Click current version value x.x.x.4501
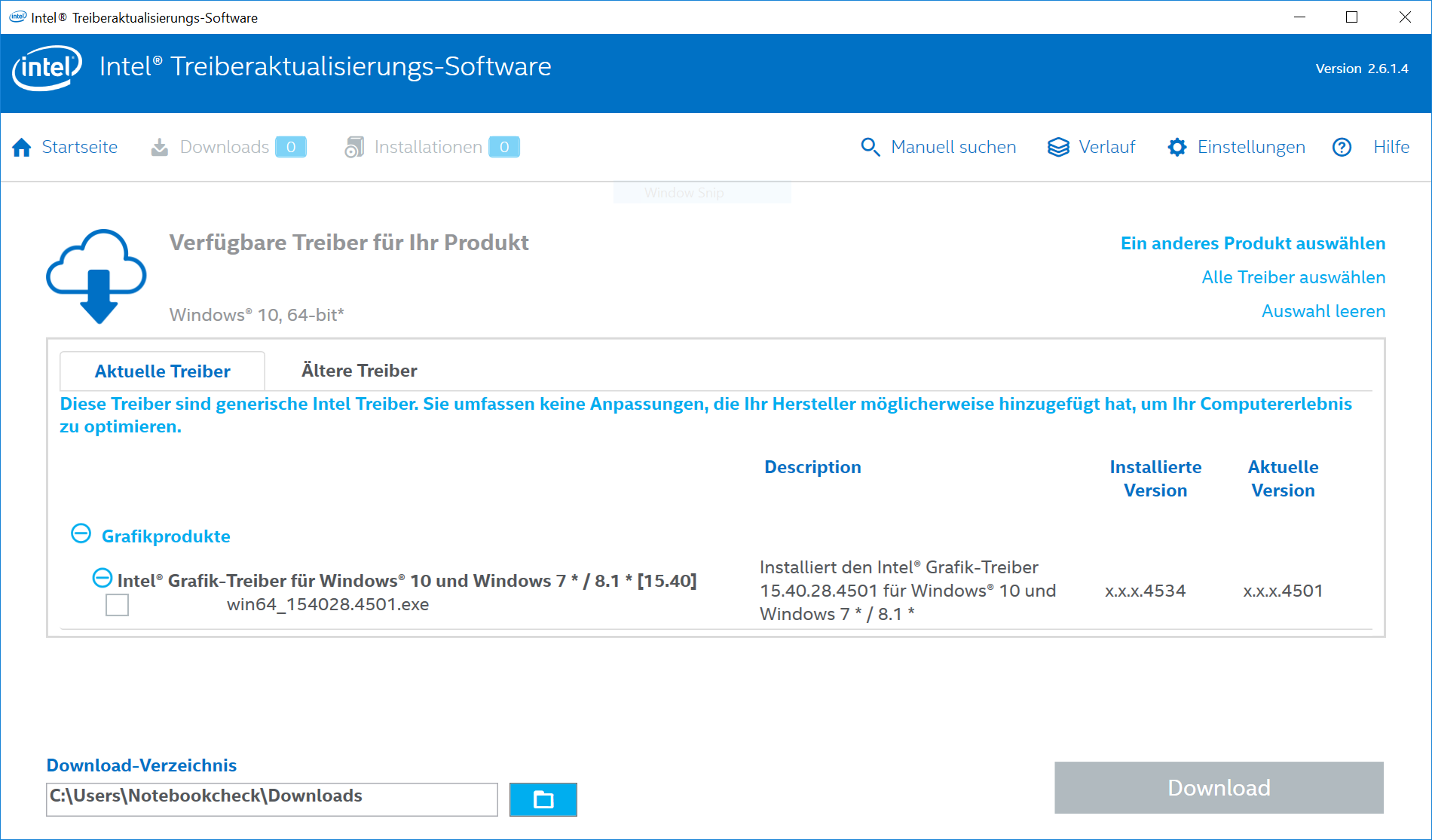The width and height of the screenshot is (1432, 840). pos(1283,591)
